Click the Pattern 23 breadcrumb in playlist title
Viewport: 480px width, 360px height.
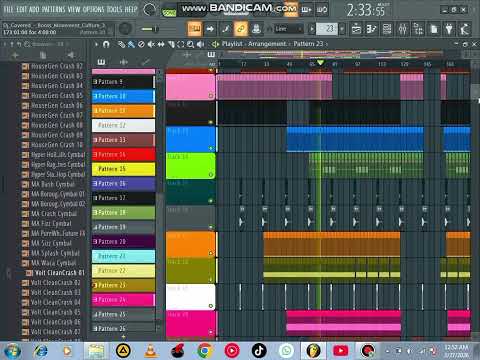click(308, 44)
